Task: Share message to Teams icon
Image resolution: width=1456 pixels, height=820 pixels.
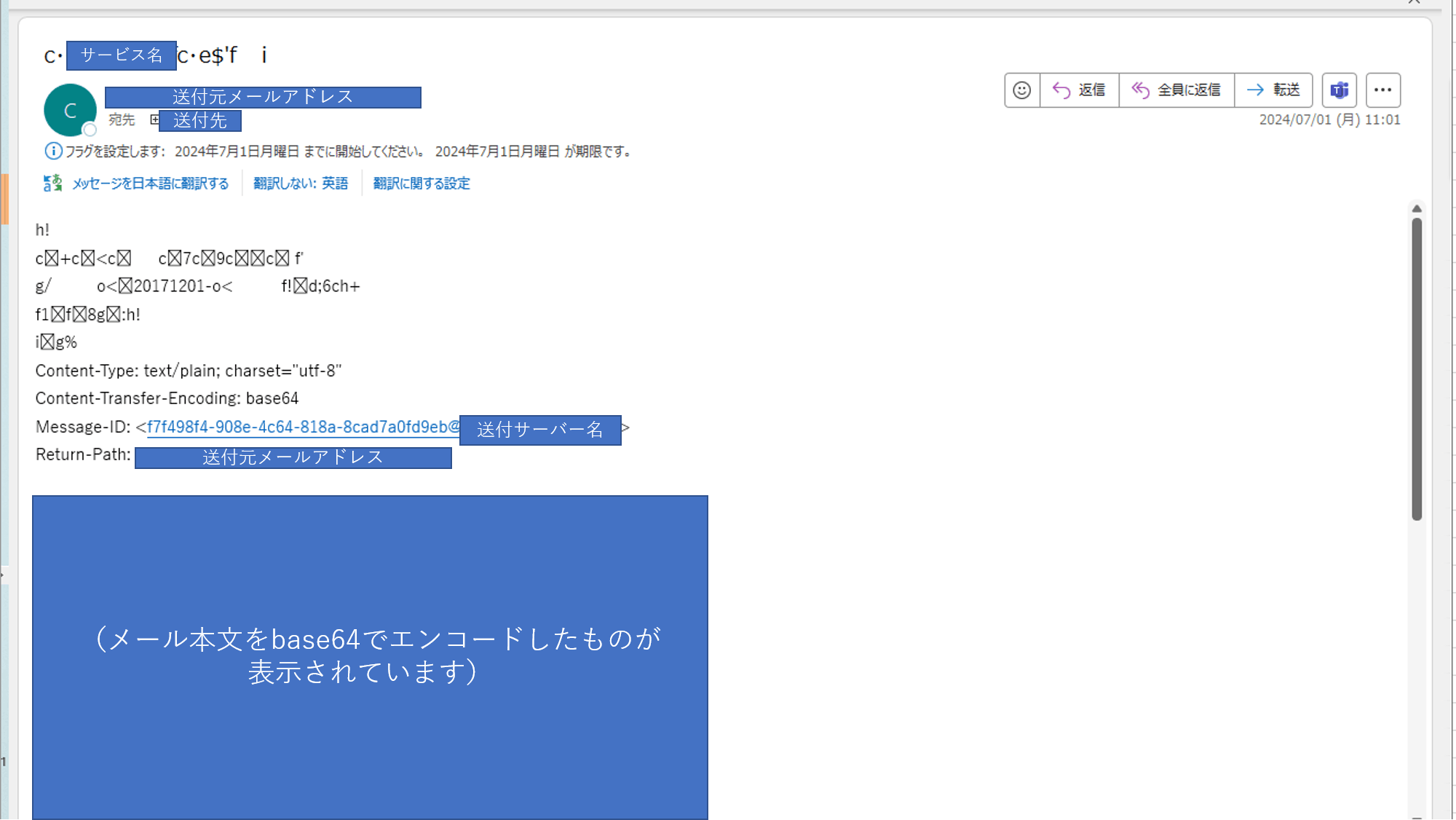Action: pos(1339,90)
